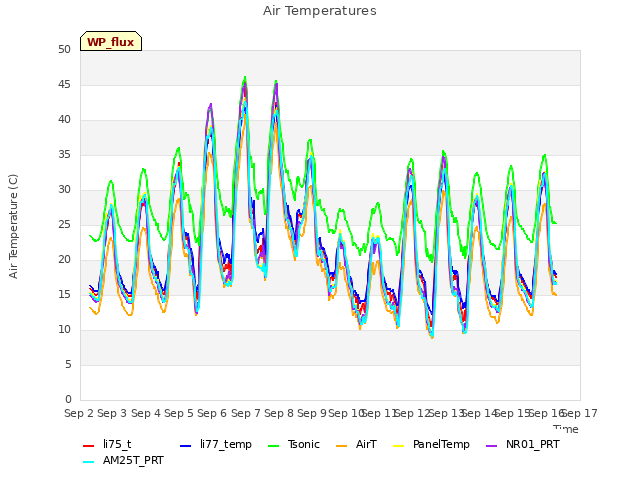Screen dimensions: 640x480
Task: Click the Air Temperature (C) axis label
Action: pos(13,226)
